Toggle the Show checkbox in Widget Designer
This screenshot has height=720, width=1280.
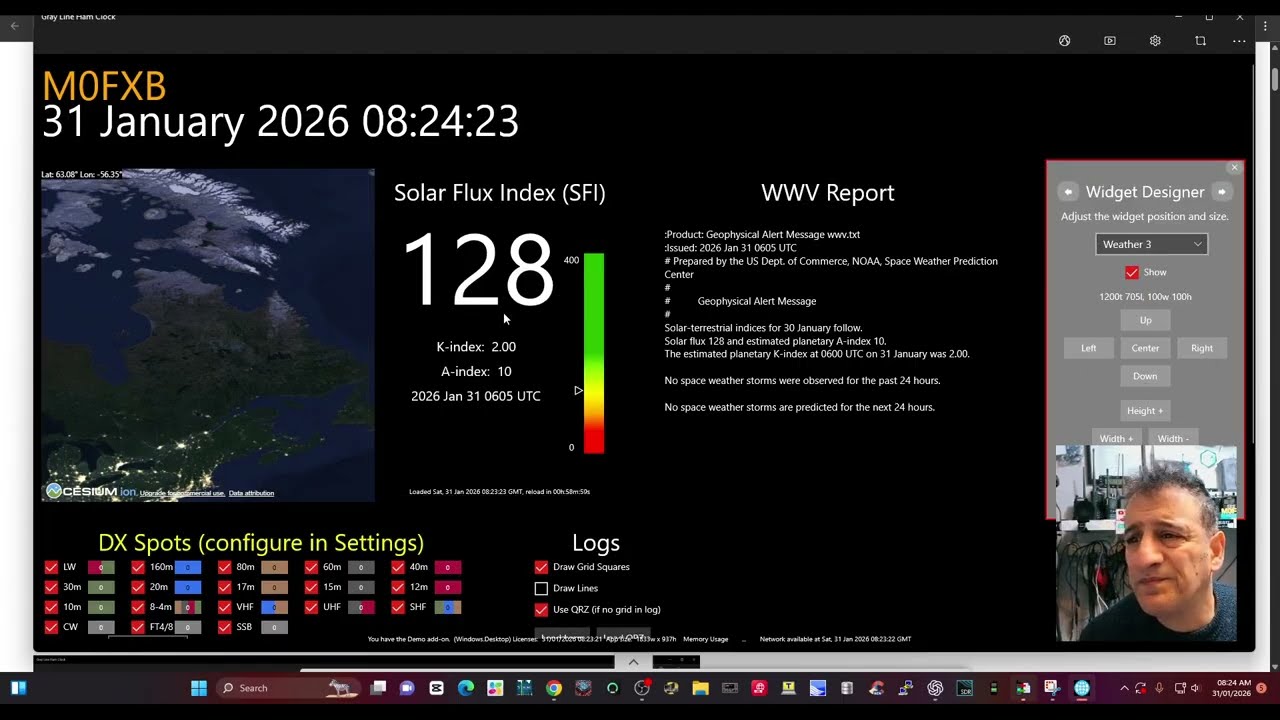tap(1132, 272)
